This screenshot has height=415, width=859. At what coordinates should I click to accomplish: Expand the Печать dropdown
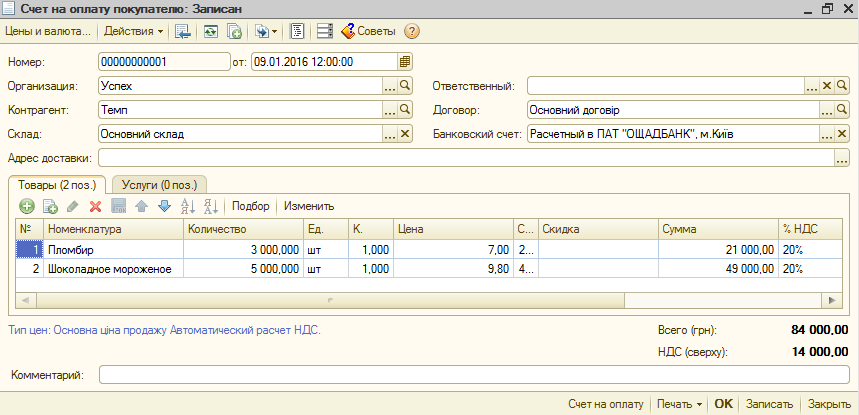click(679, 404)
